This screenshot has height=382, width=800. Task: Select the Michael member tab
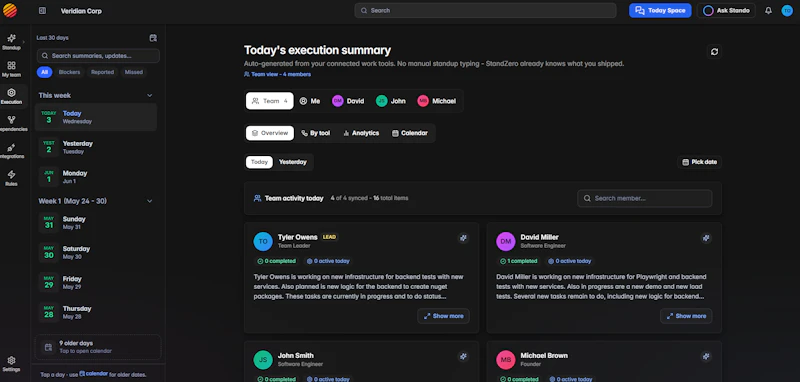[x=437, y=101]
